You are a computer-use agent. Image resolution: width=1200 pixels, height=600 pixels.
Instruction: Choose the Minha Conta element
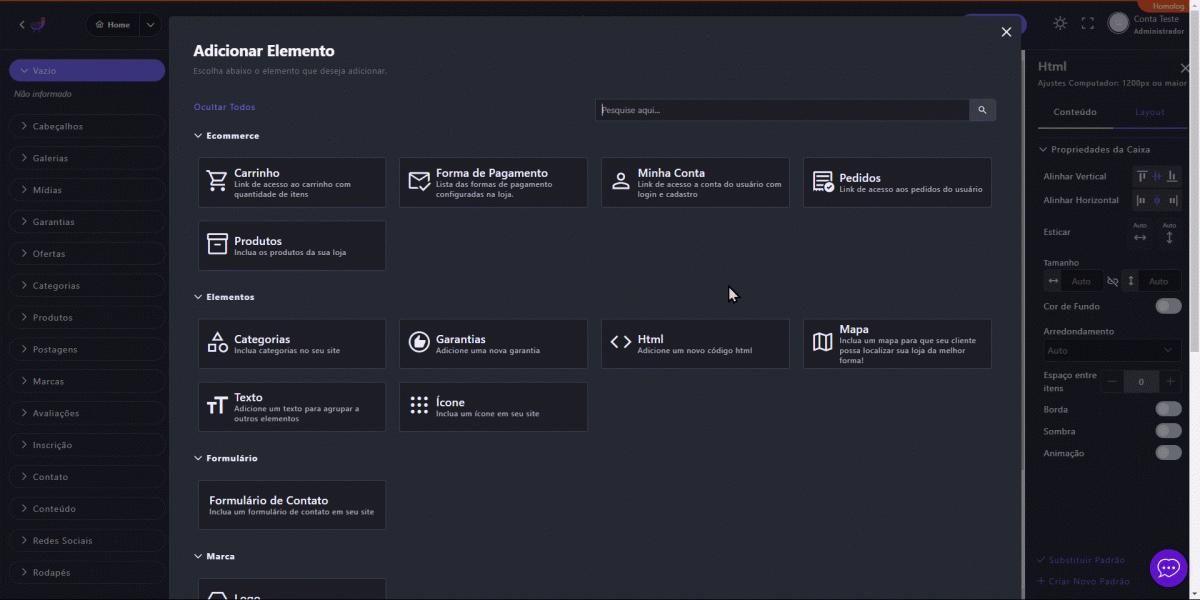click(x=695, y=182)
